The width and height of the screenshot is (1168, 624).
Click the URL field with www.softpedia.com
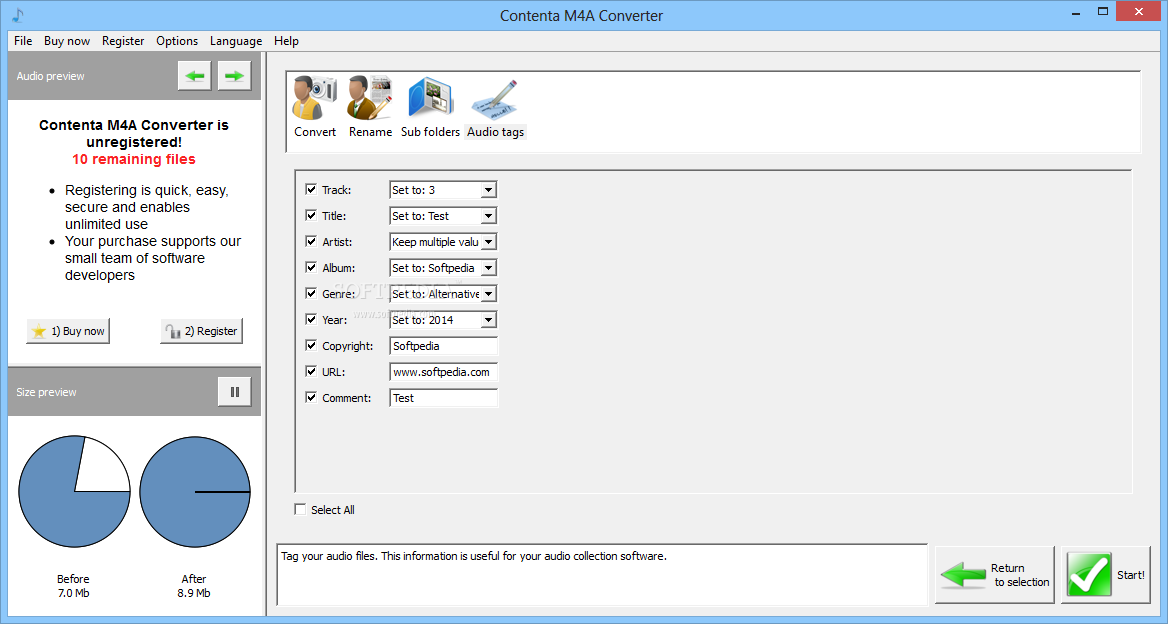click(443, 372)
